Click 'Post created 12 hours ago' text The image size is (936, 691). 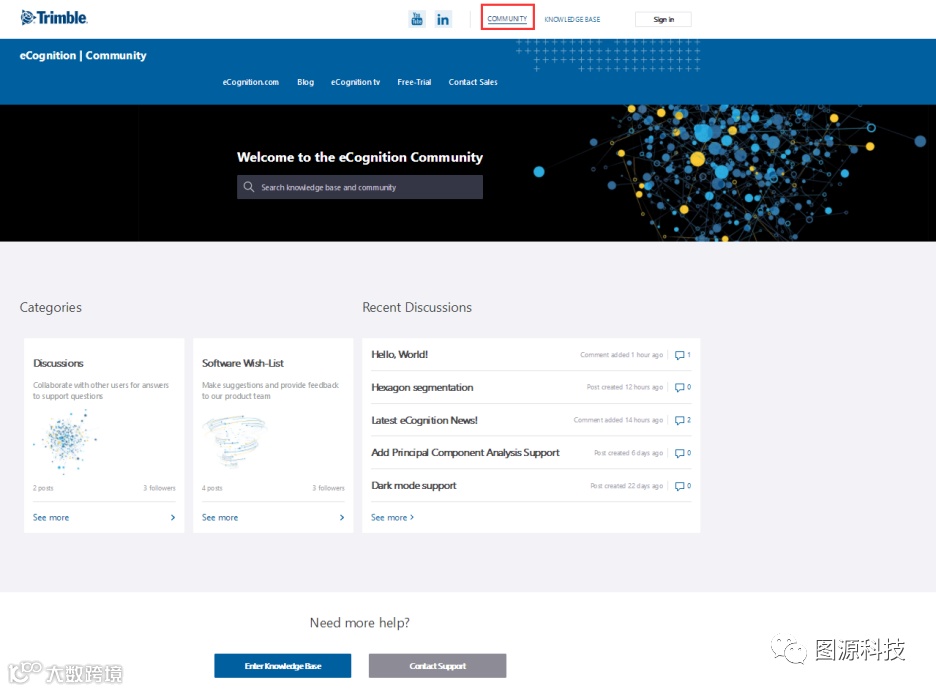coord(624,387)
